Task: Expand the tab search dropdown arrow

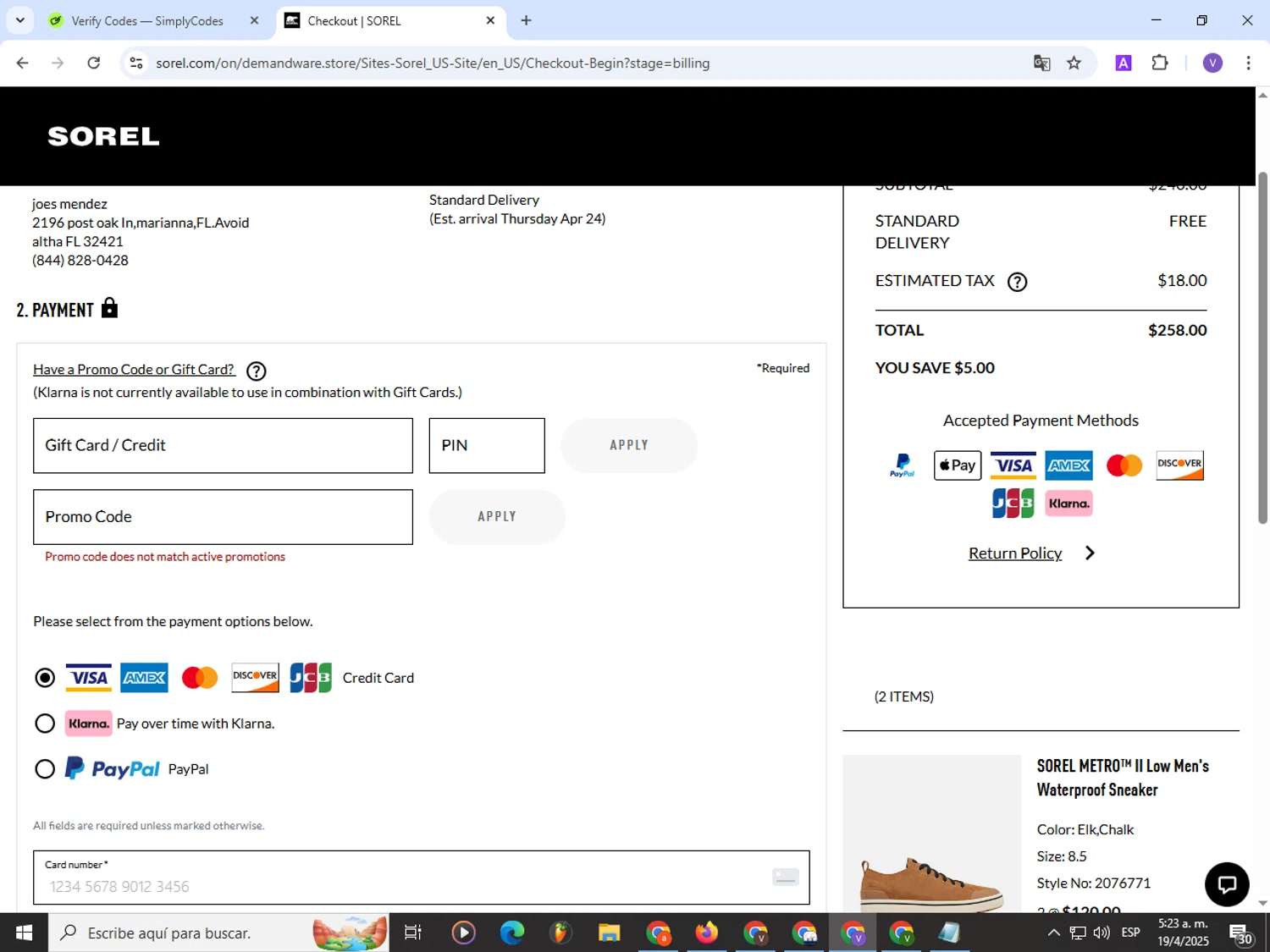Action: (19, 20)
